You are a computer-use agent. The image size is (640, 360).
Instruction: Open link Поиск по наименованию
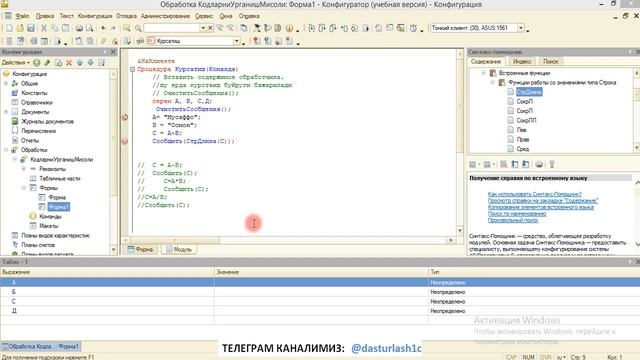(x=517, y=214)
